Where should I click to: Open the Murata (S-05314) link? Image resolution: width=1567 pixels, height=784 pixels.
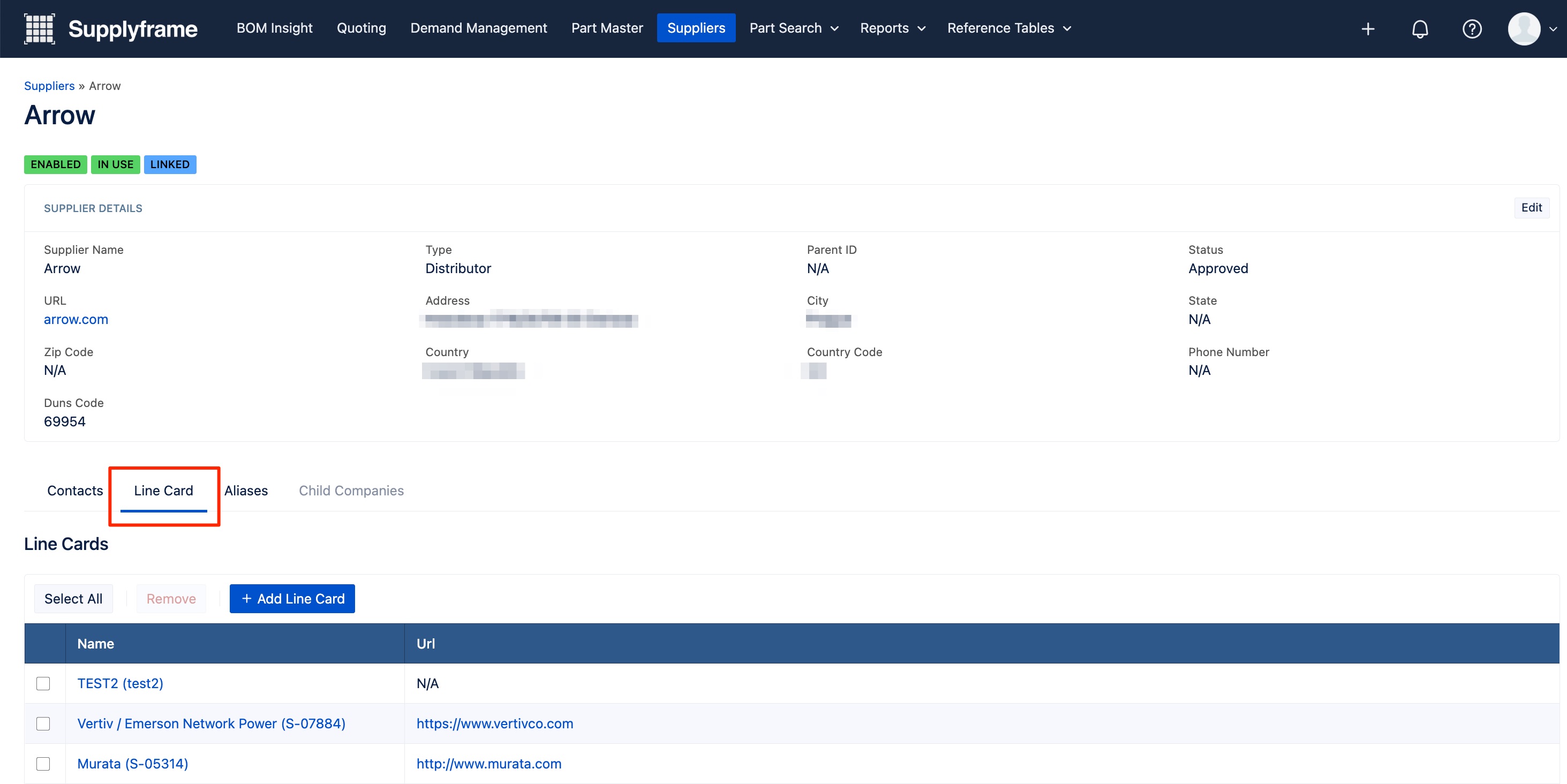click(133, 763)
